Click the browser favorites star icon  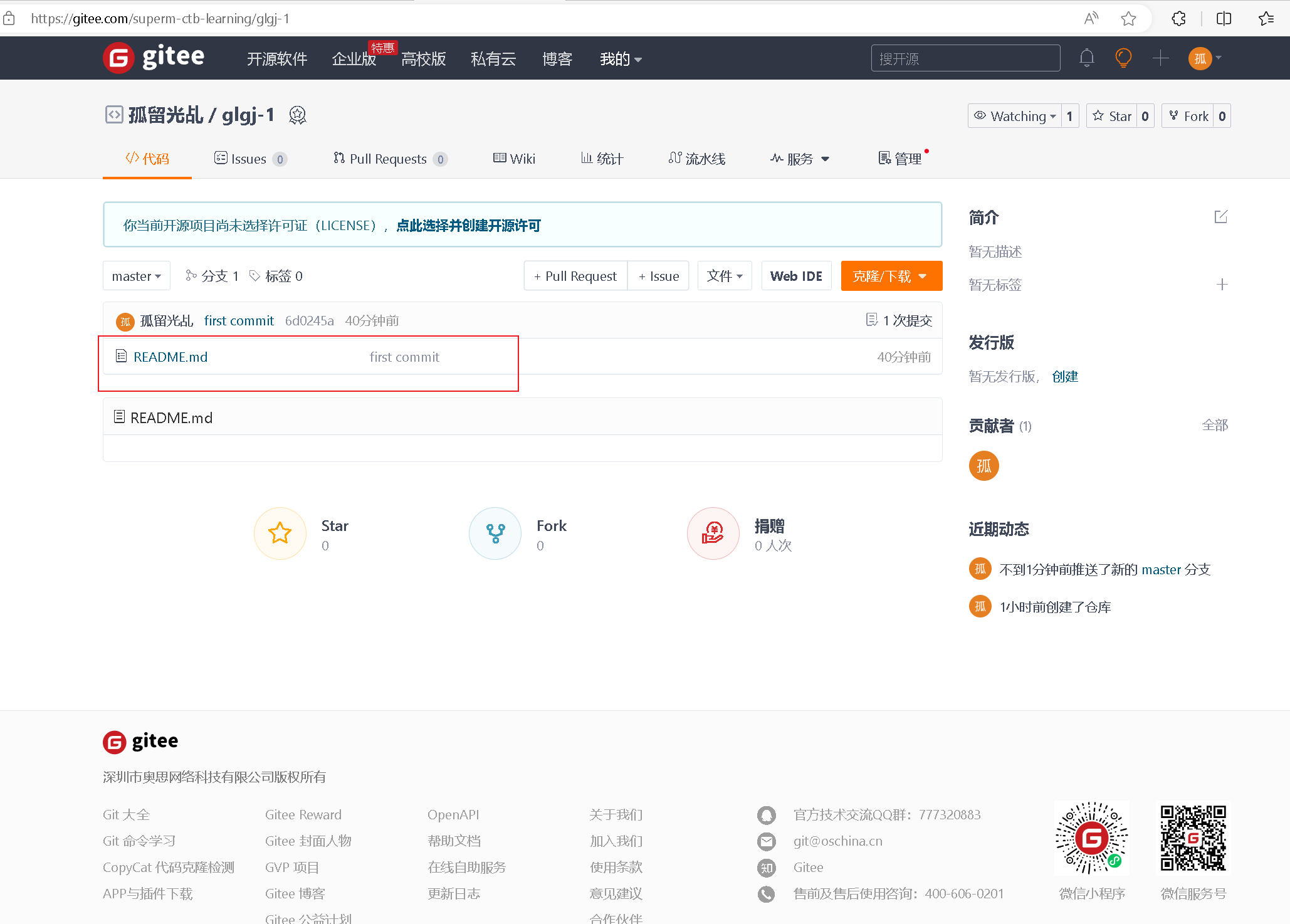click(x=1128, y=19)
